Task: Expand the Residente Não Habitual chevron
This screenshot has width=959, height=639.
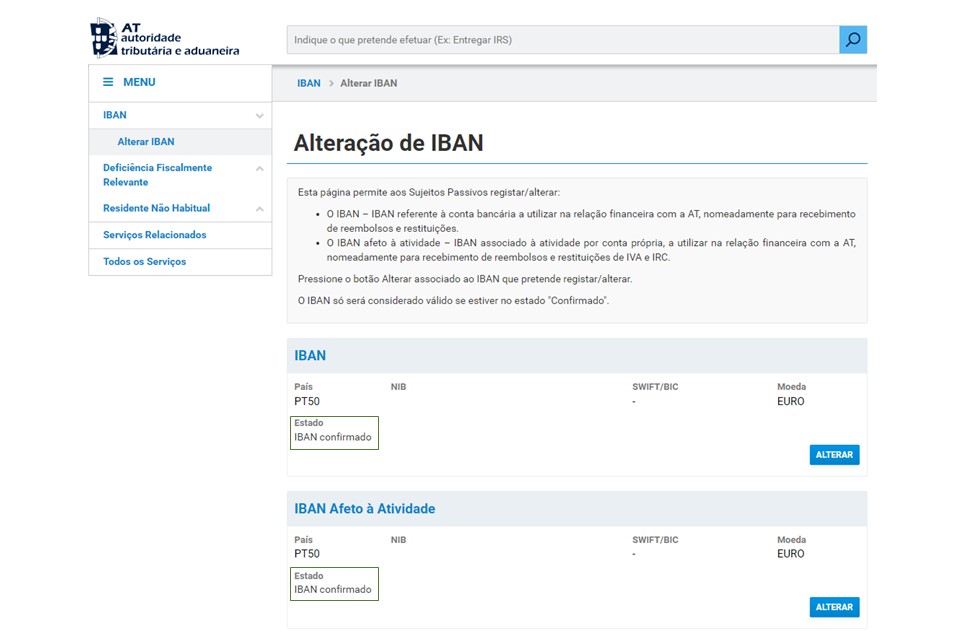Action: [260, 209]
